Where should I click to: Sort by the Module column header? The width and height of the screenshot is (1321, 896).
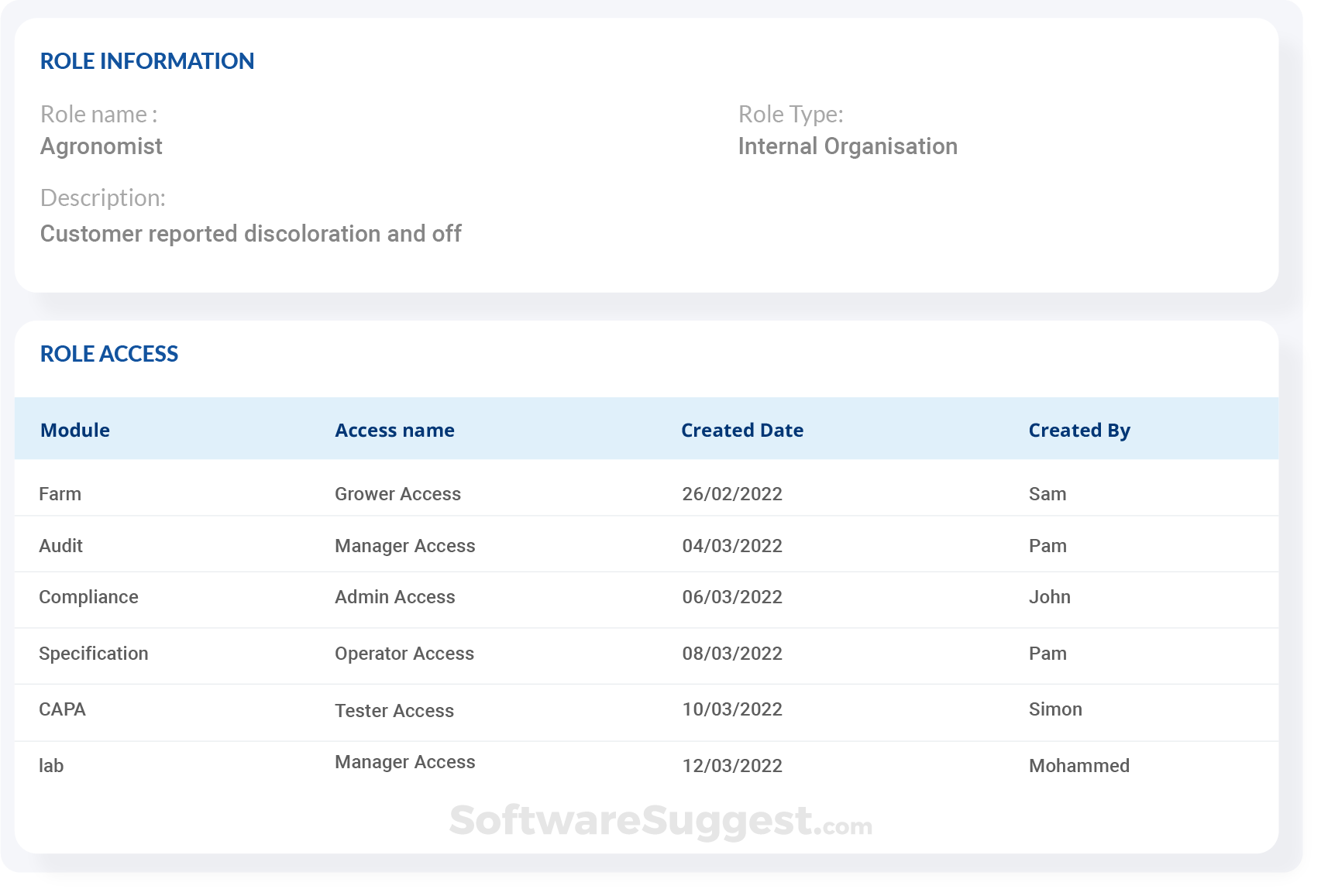[x=74, y=430]
